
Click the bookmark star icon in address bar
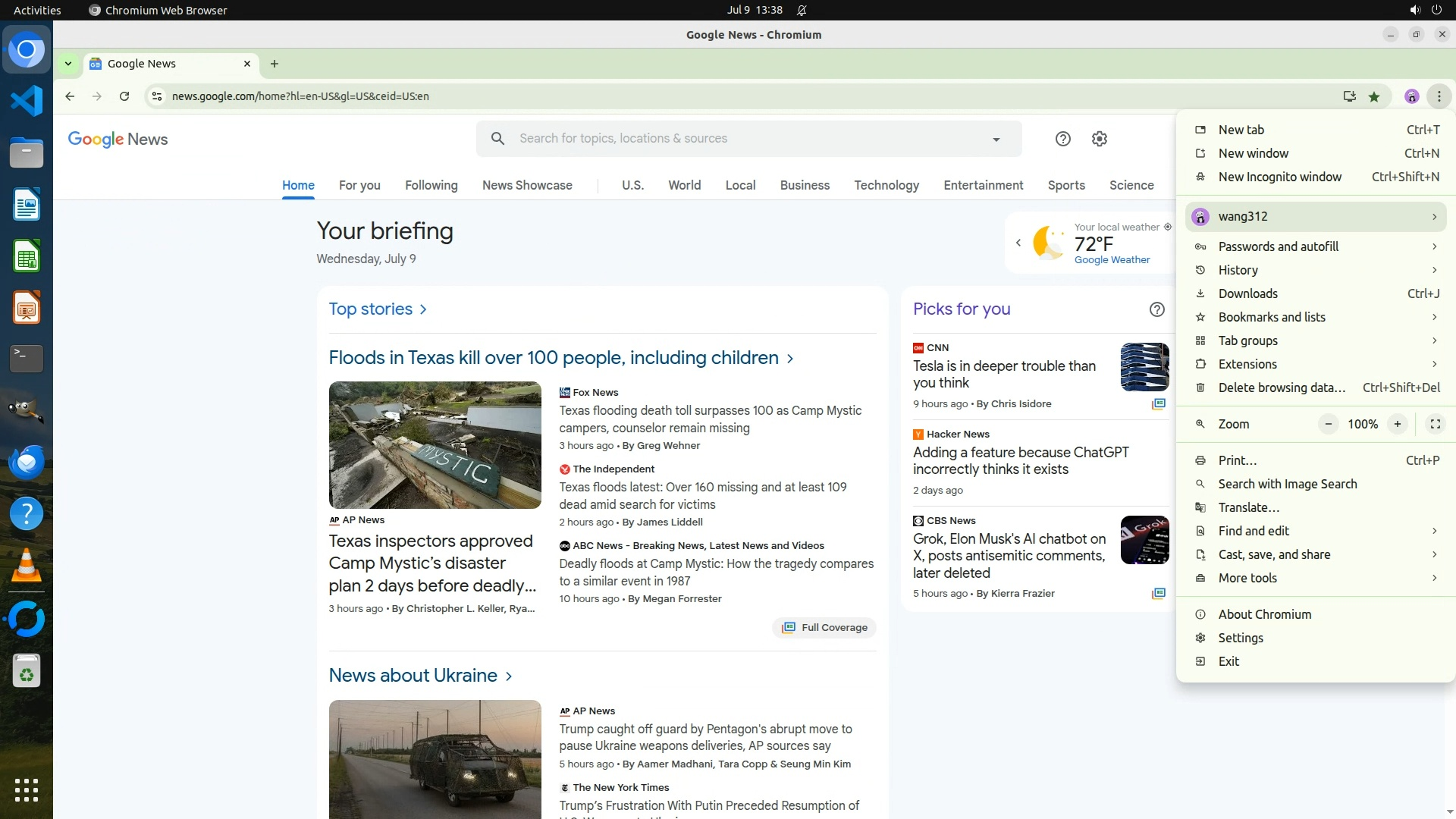point(1374,96)
